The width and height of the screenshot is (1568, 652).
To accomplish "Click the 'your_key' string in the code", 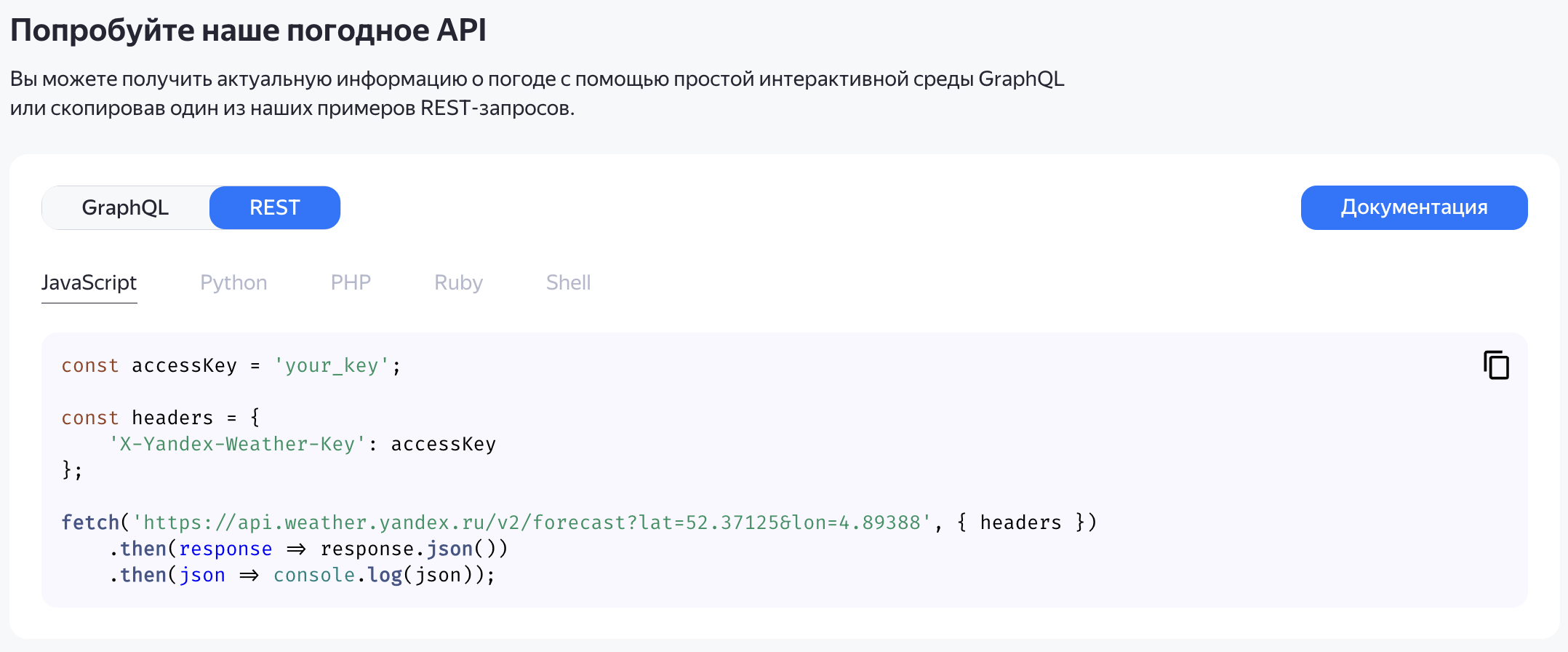I will click(332, 365).
